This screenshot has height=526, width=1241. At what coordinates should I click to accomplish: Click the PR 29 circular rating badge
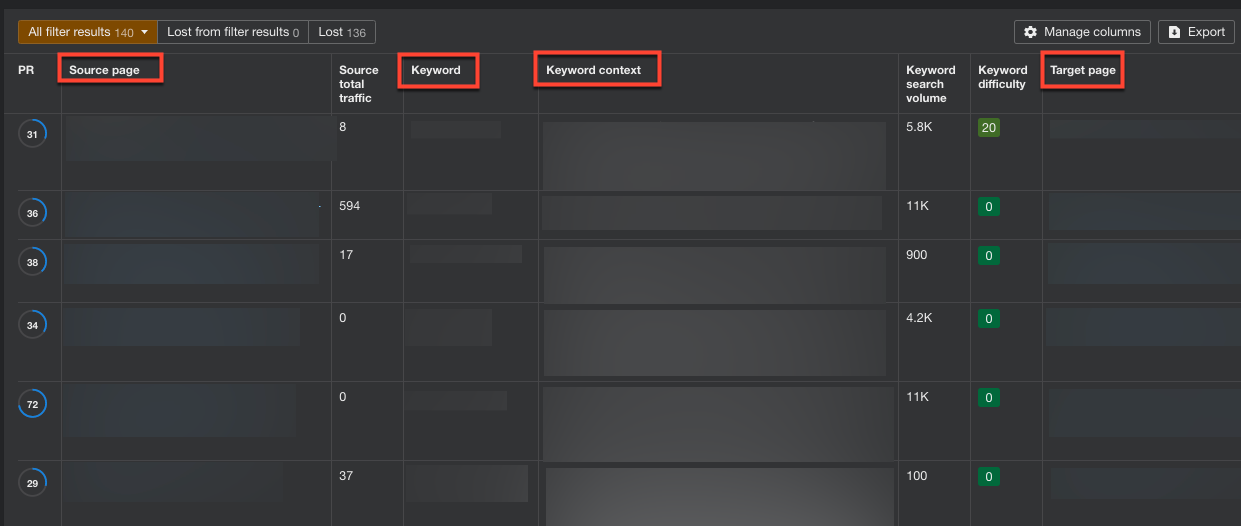point(32,483)
